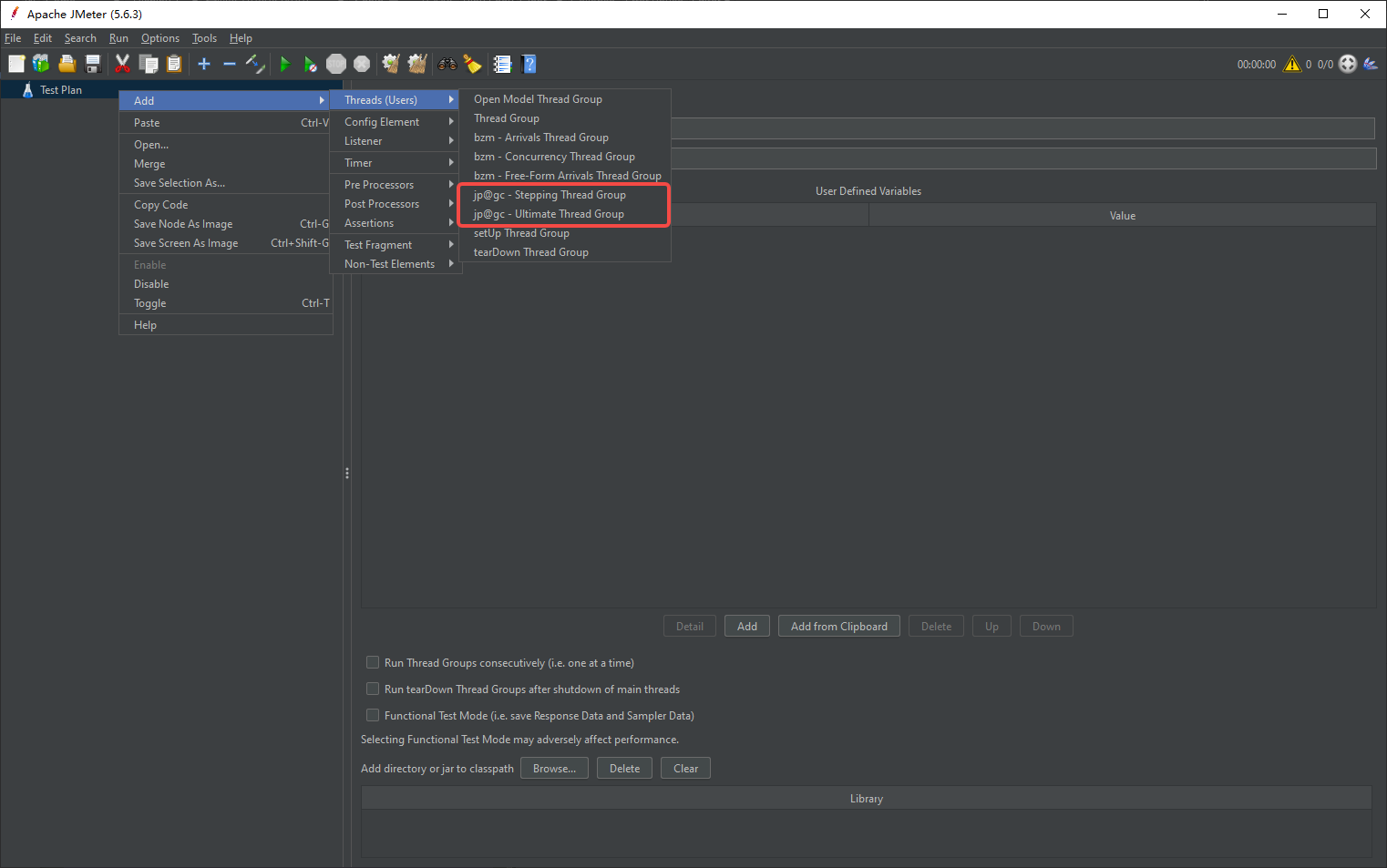Screen dimensions: 1387x868
Task: Click Clear classpath button
Action: point(685,769)
